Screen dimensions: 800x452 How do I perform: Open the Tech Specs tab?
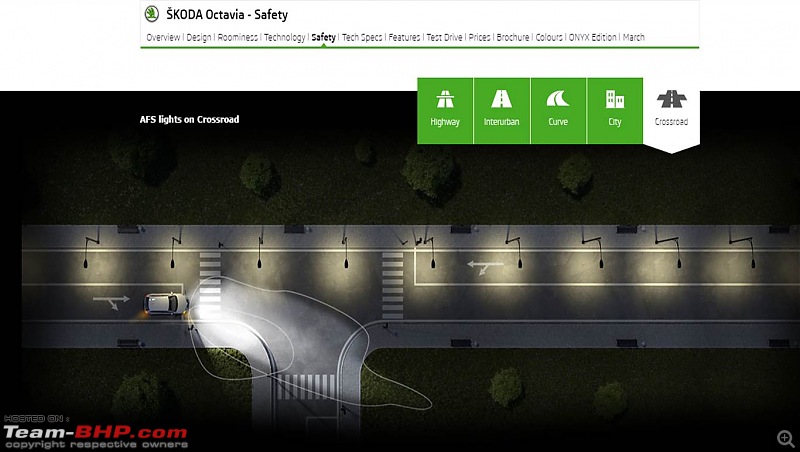click(362, 37)
